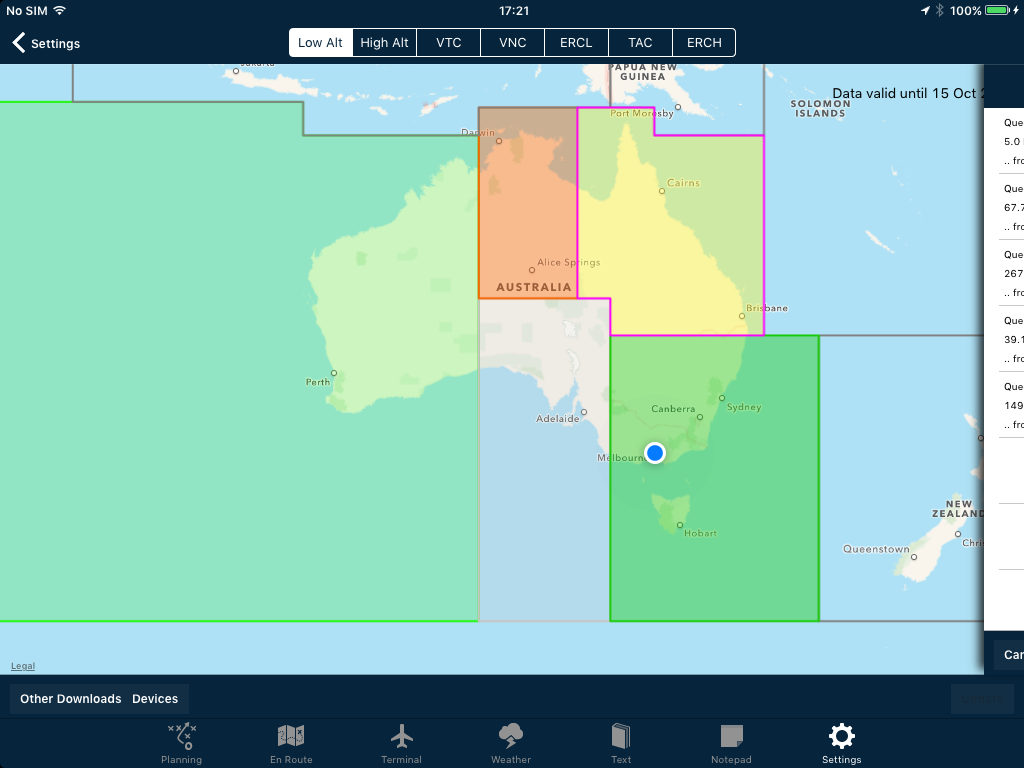1024x768 pixels.
Task: Select the Low Alt chart tab
Action: [x=321, y=42]
